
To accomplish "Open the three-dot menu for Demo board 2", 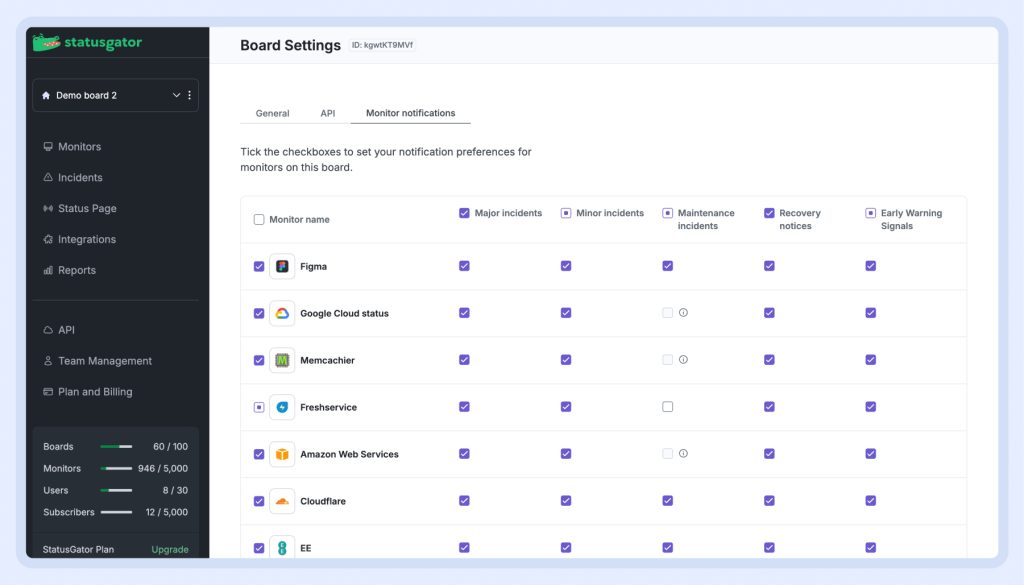I will tap(190, 96).
